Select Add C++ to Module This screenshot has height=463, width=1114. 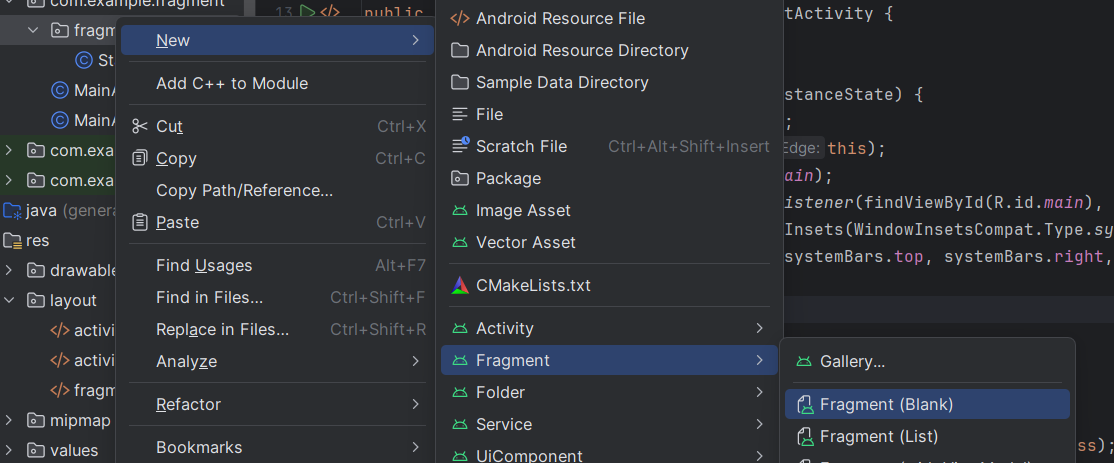coord(232,83)
